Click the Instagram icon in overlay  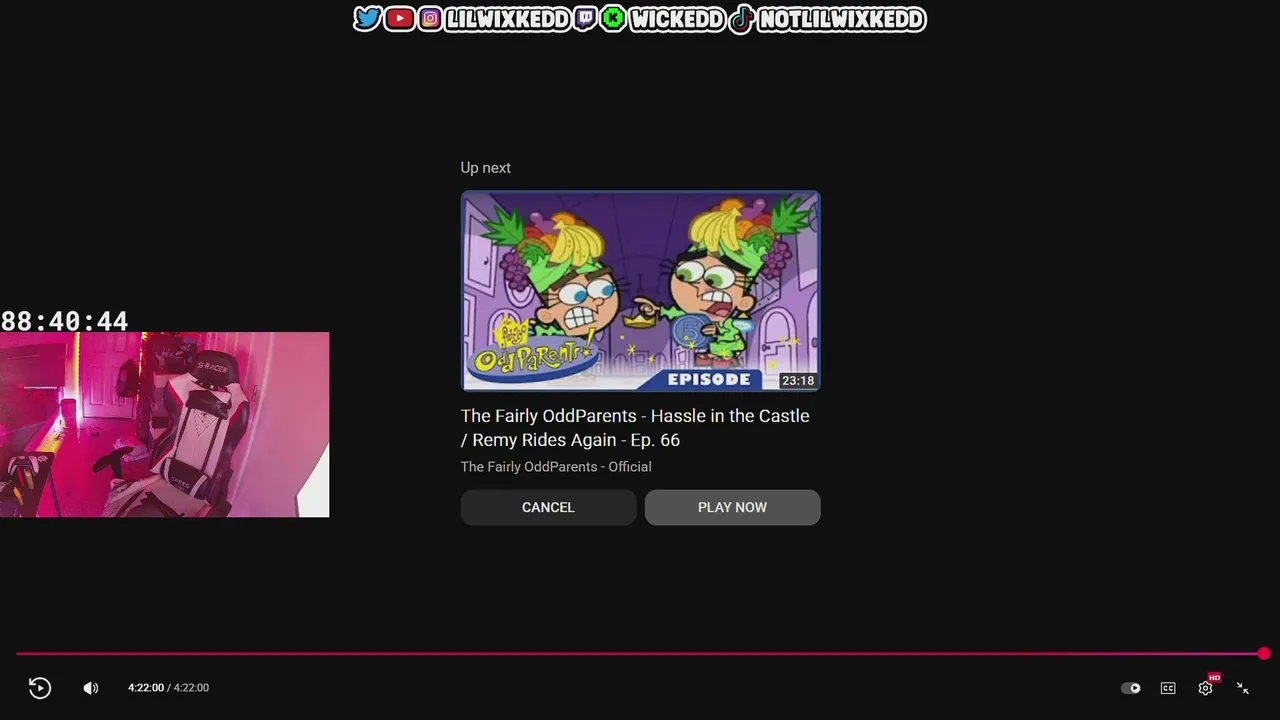tap(430, 18)
